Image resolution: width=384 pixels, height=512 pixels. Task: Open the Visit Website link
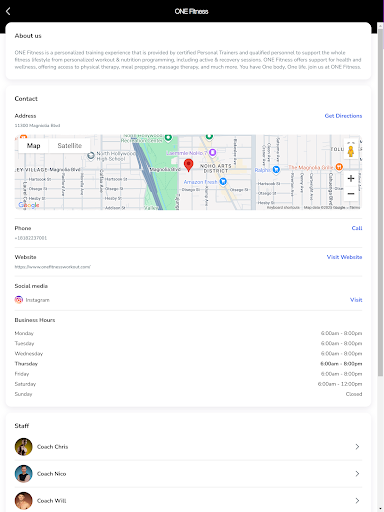coord(344,257)
